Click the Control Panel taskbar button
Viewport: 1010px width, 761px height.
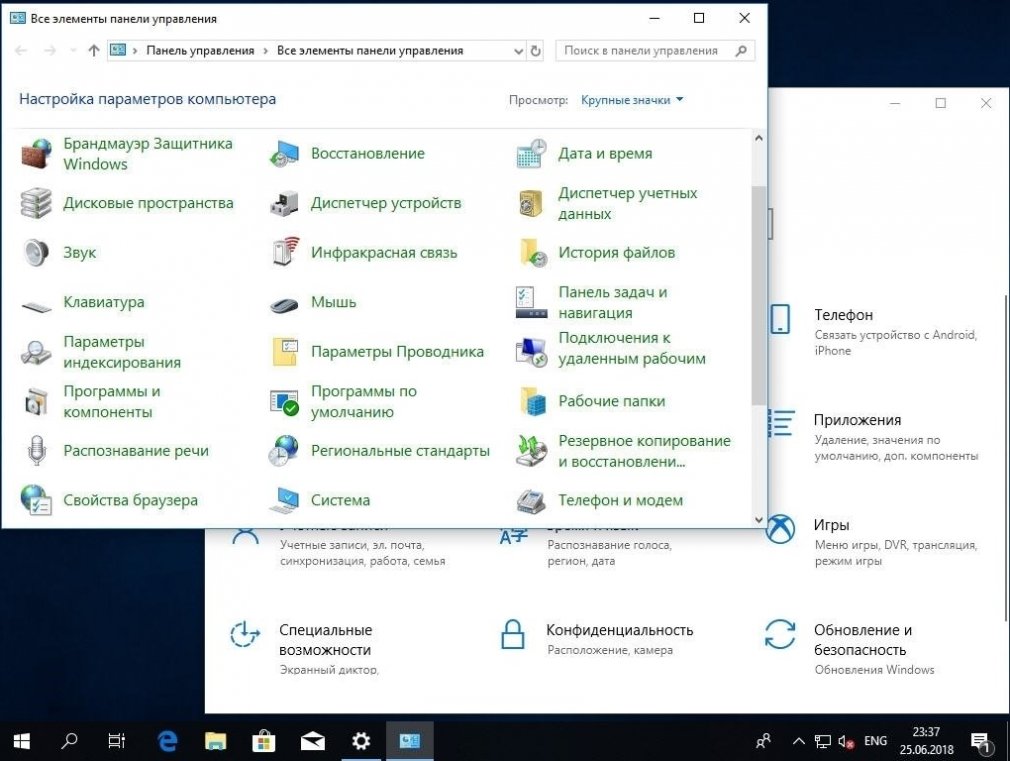coord(410,741)
